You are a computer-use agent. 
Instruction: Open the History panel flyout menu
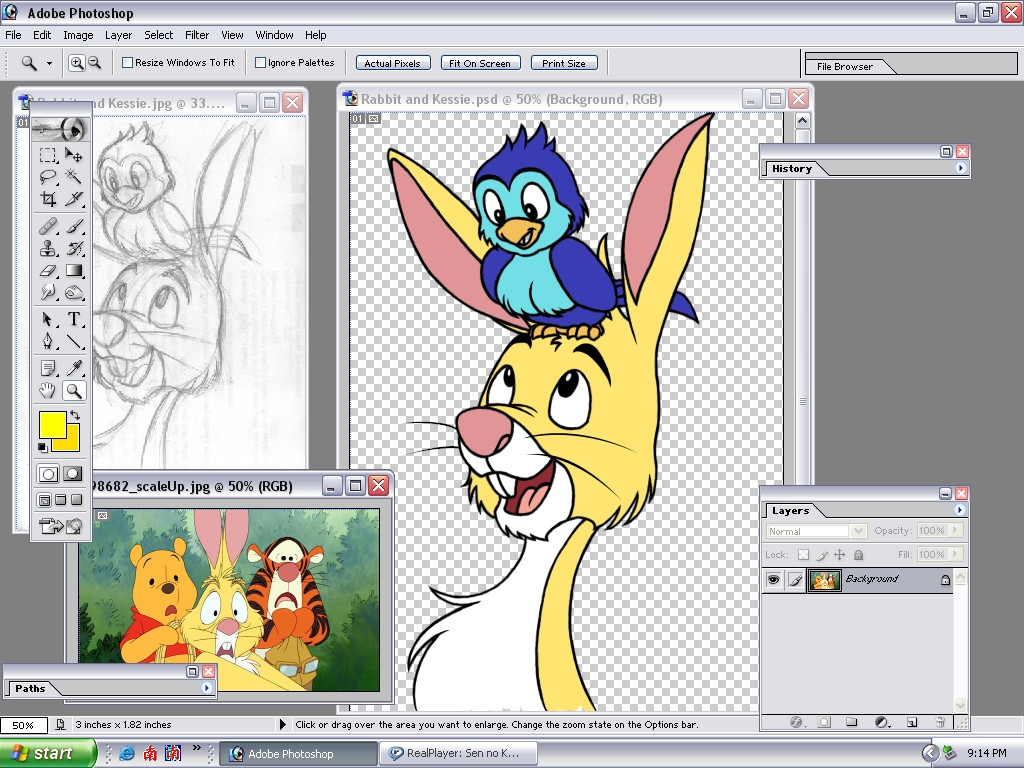(960, 168)
